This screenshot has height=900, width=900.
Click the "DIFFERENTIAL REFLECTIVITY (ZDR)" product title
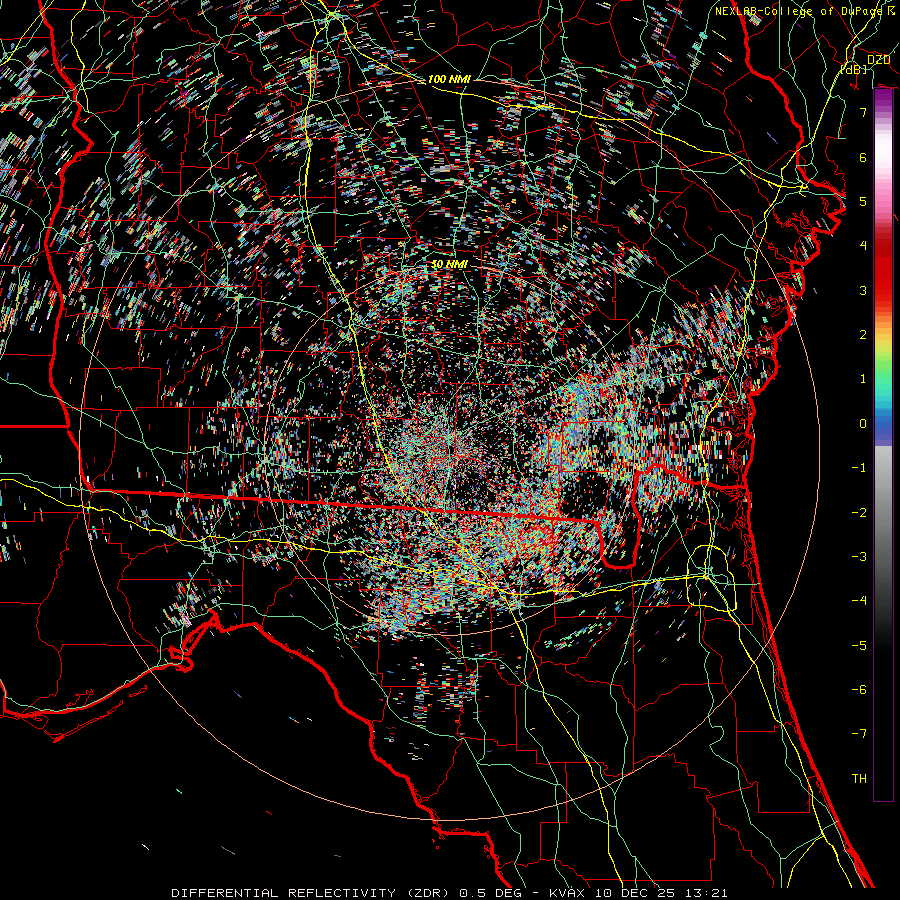coord(312,893)
